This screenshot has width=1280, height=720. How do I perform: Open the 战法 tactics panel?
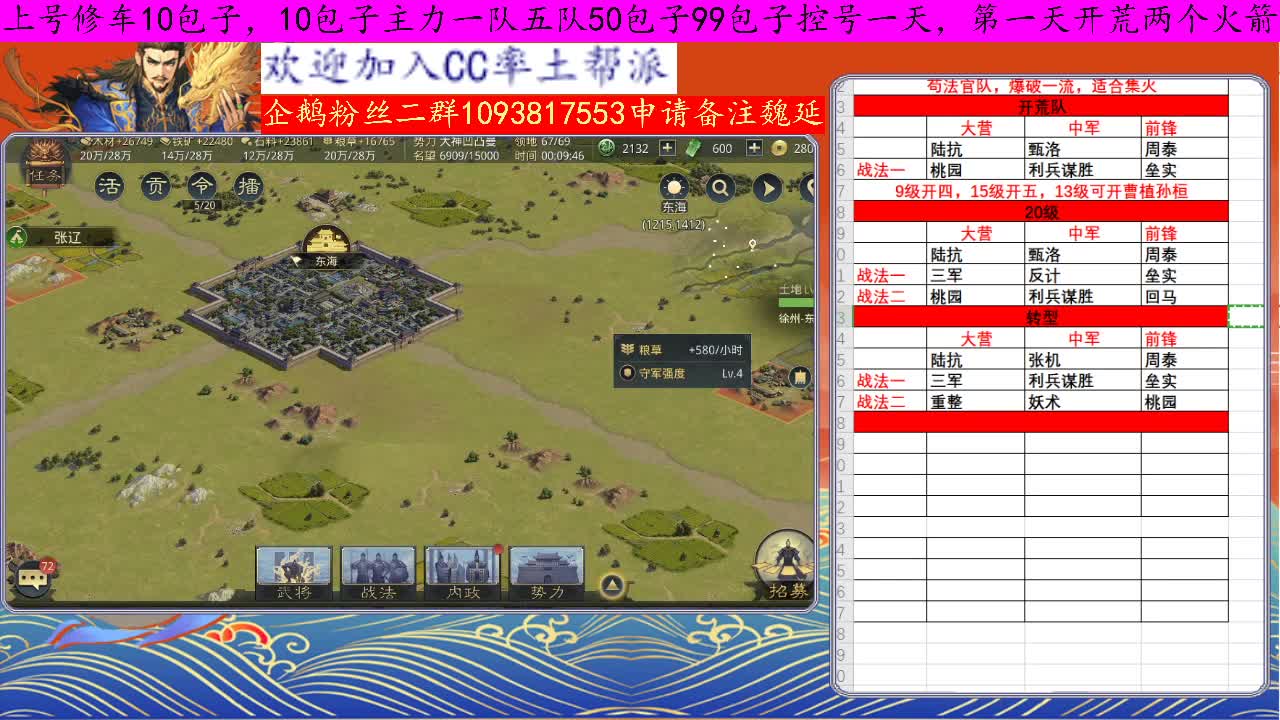[378, 573]
